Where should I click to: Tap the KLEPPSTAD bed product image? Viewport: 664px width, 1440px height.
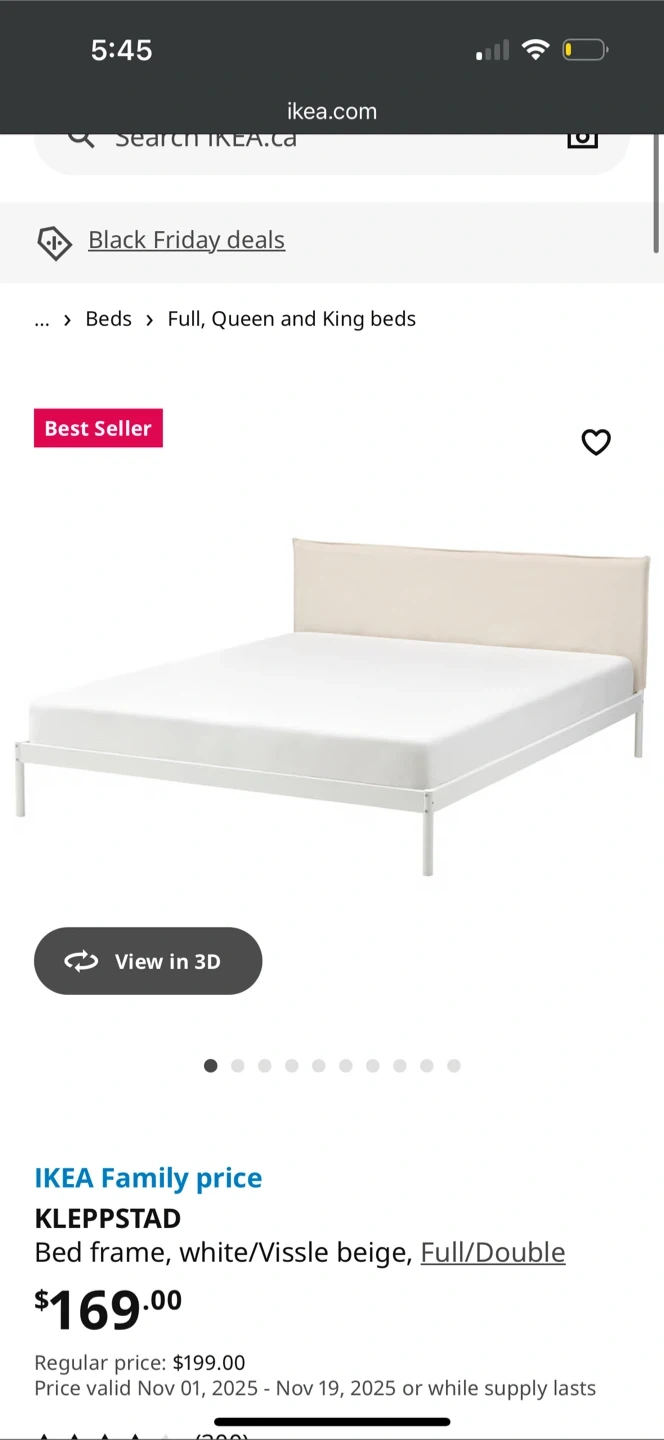coord(332,706)
